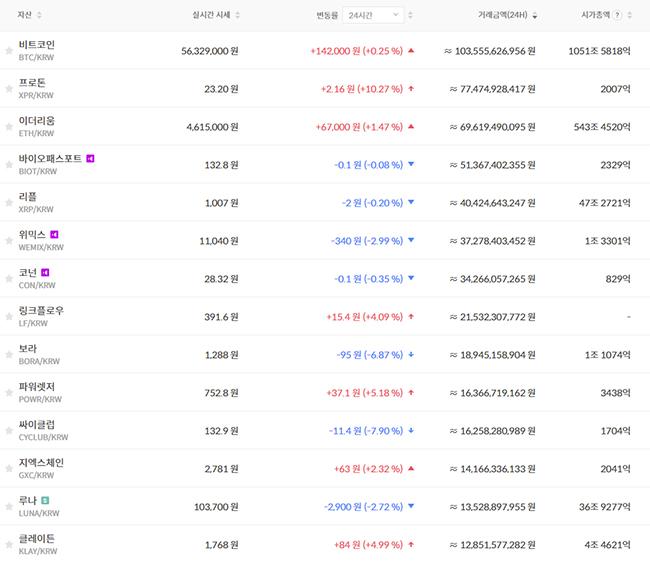This screenshot has height=562, width=650.
Task: Click the purple badge beside 위믹스
Action: point(68,235)
